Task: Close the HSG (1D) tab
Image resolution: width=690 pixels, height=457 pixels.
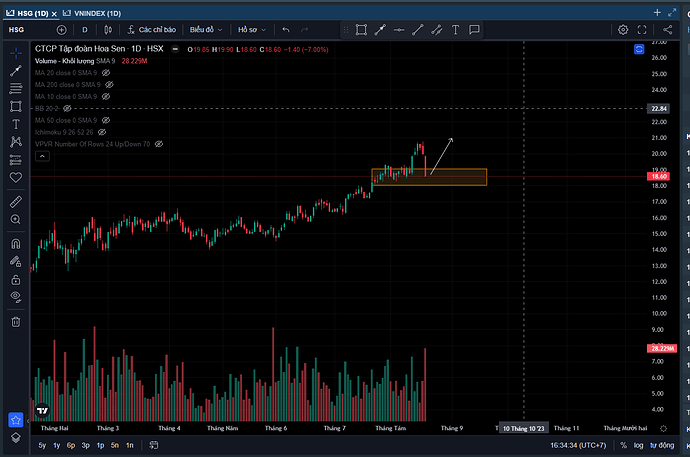Action: tap(54, 14)
